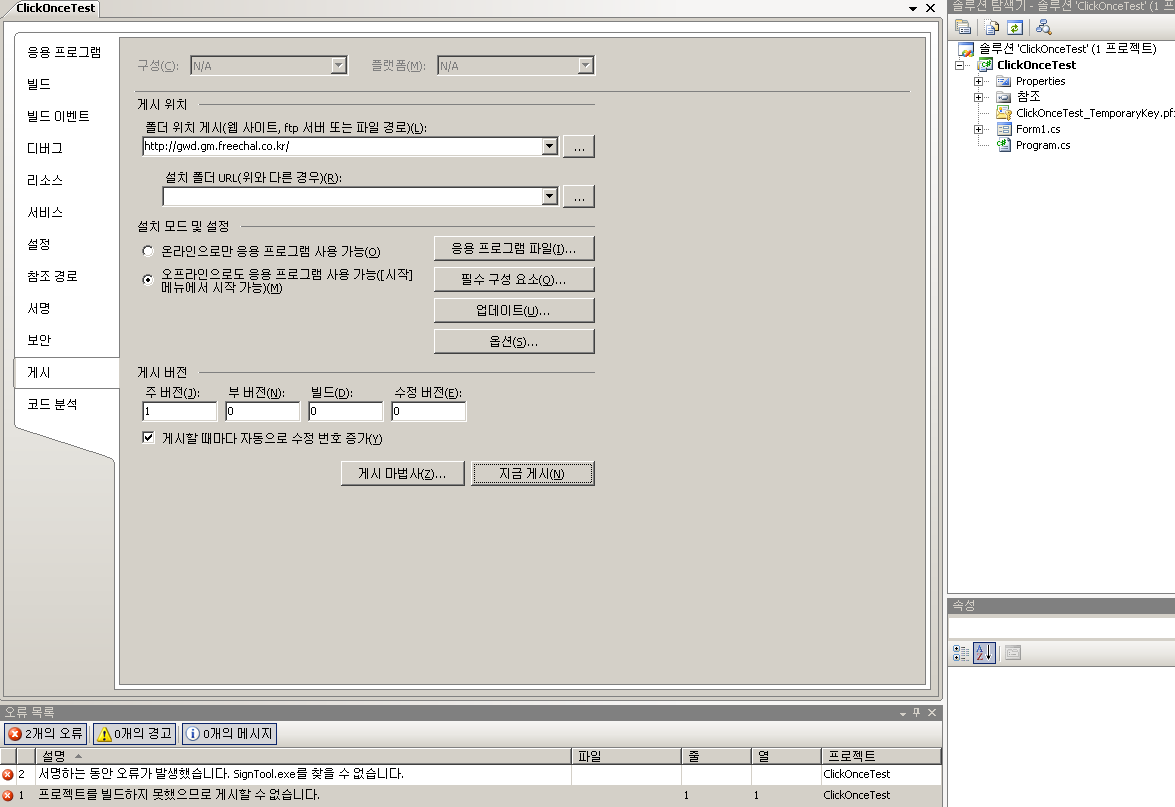Open the 필수 구성 요소 dialog button
Screen dimensions: 1175x807
tap(514, 279)
